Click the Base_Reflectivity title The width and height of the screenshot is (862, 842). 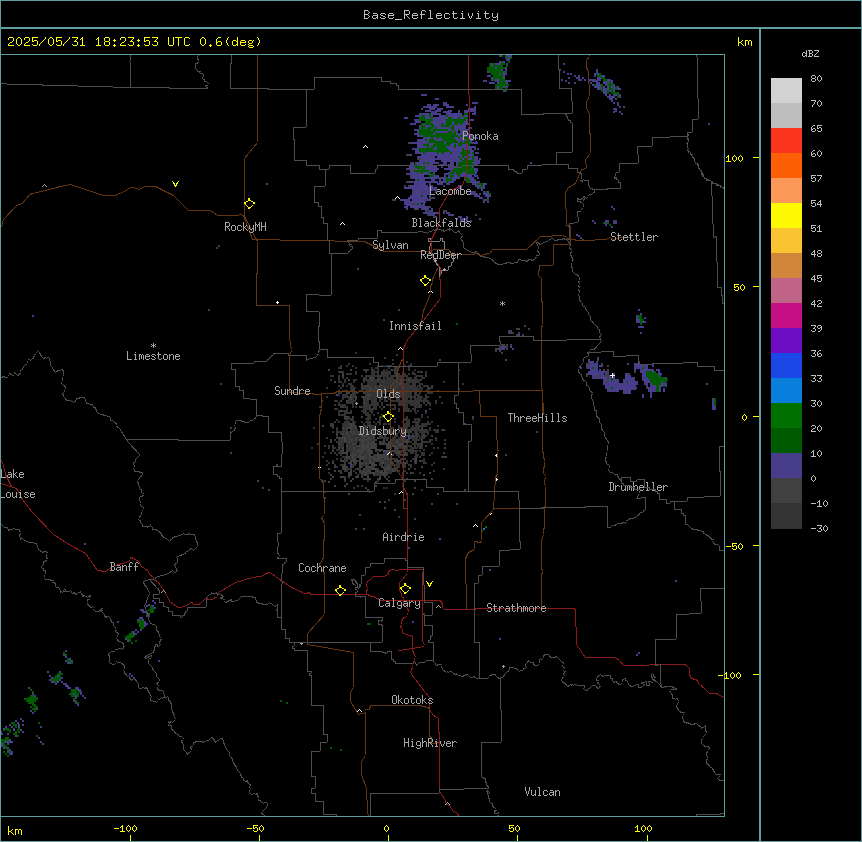point(431,15)
